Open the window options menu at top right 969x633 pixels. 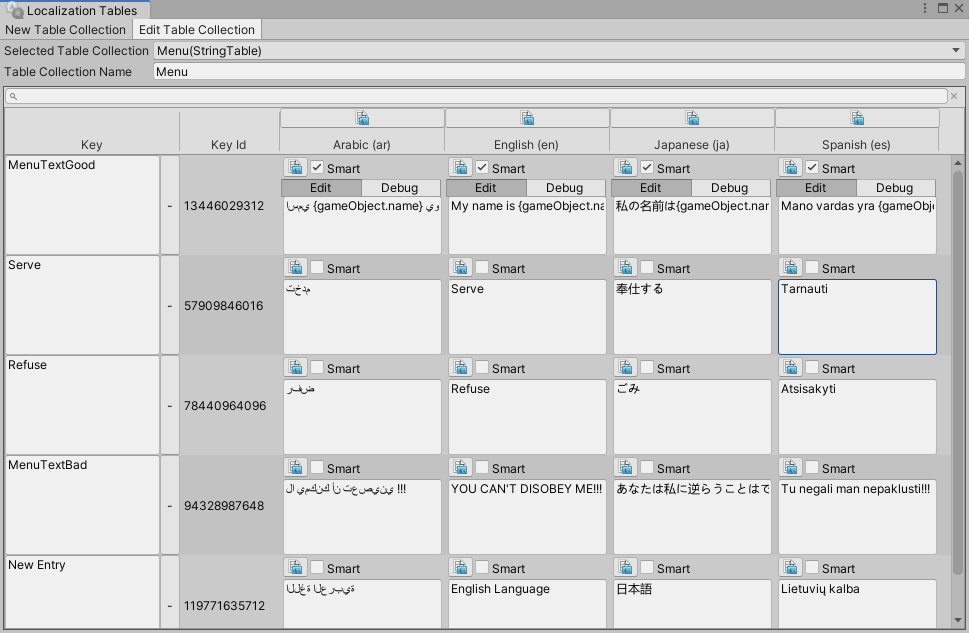[x=924, y=9]
